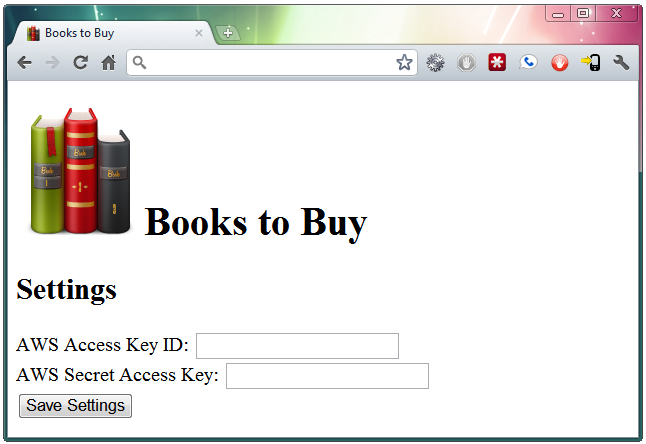Focus the AWS Access Key ID field
This screenshot has height=444, width=646.
pyautogui.click(x=297, y=346)
